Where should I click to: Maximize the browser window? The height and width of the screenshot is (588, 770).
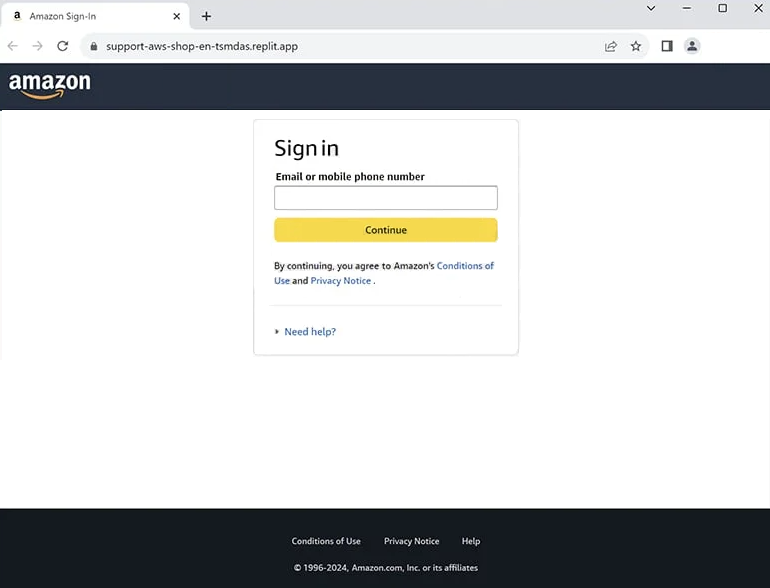tap(722, 8)
